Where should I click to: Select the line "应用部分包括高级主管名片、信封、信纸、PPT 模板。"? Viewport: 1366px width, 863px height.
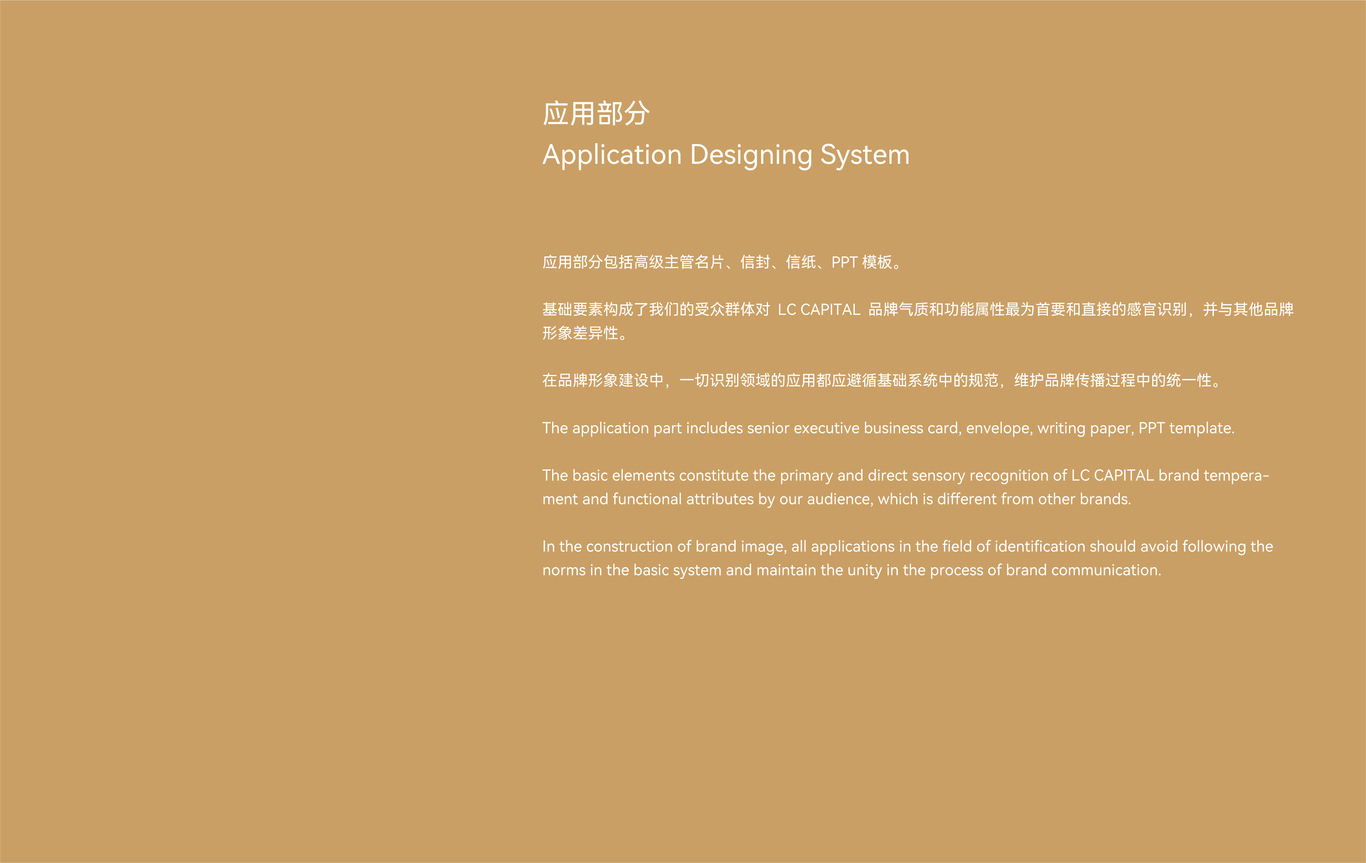(x=725, y=262)
